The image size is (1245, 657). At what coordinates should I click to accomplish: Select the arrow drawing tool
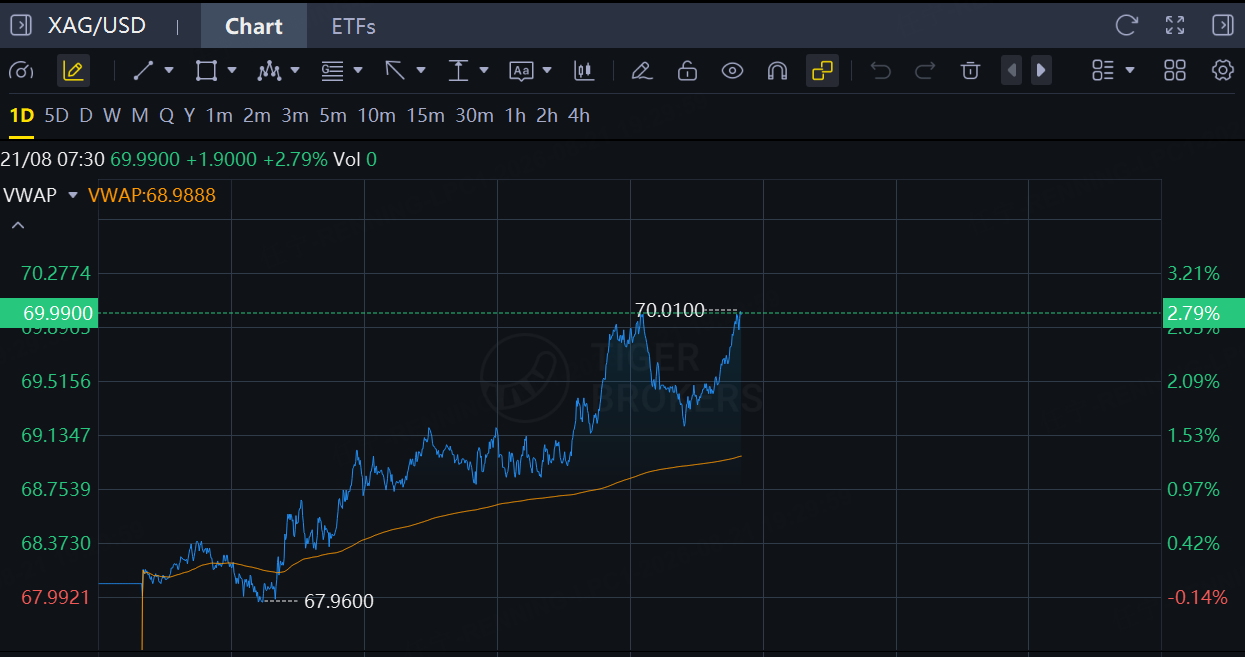(x=395, y=70)
